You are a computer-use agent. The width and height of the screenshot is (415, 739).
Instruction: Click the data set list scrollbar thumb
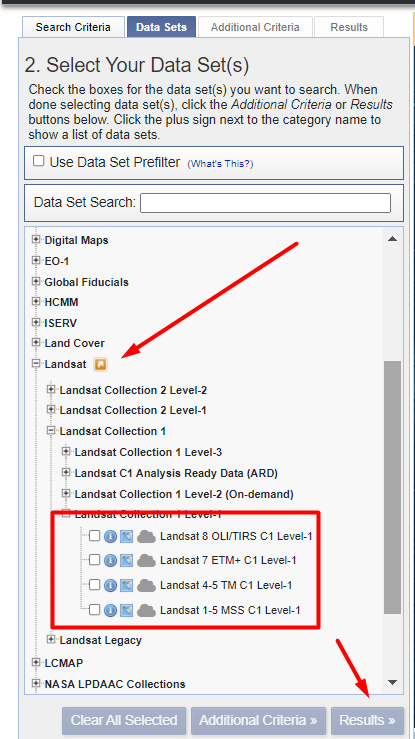point(392,487)
